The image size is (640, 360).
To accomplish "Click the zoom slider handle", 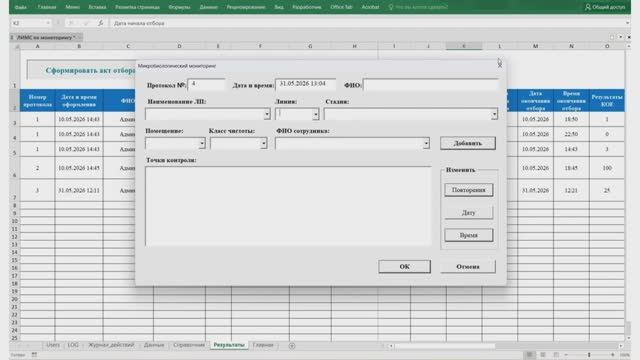I will [589, 355].
